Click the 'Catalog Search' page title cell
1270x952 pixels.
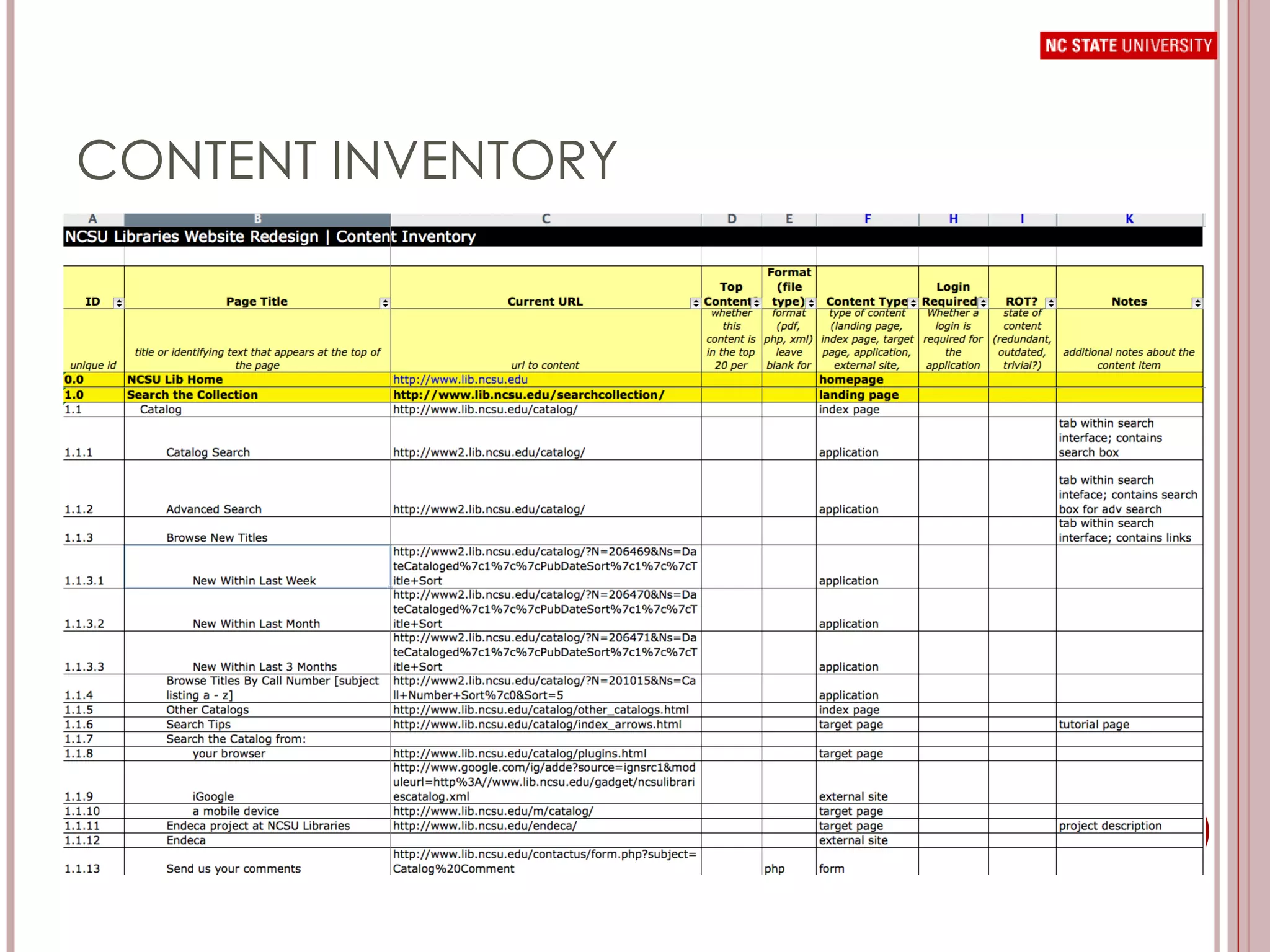tap(257, 438)
